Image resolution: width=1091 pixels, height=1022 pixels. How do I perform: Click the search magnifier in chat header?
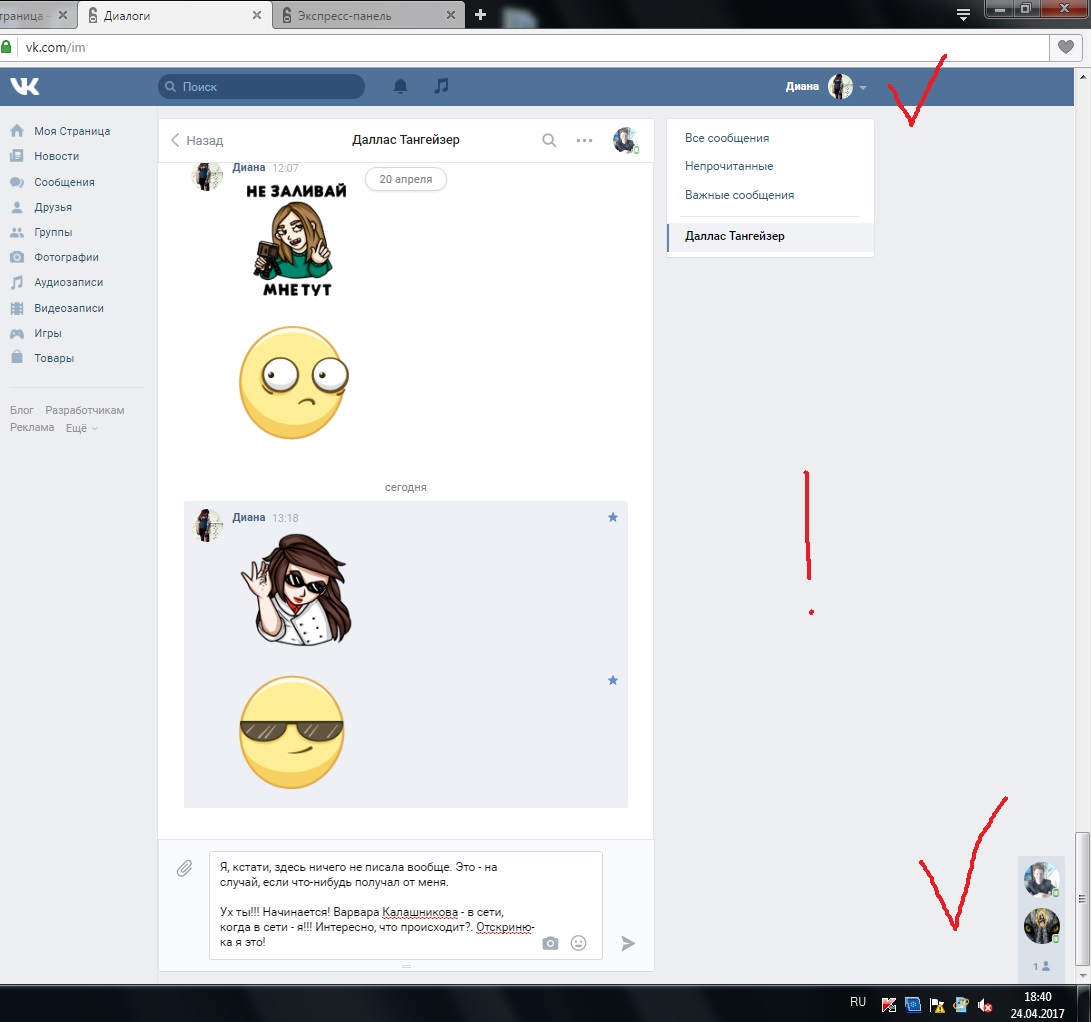pos(549,141)
